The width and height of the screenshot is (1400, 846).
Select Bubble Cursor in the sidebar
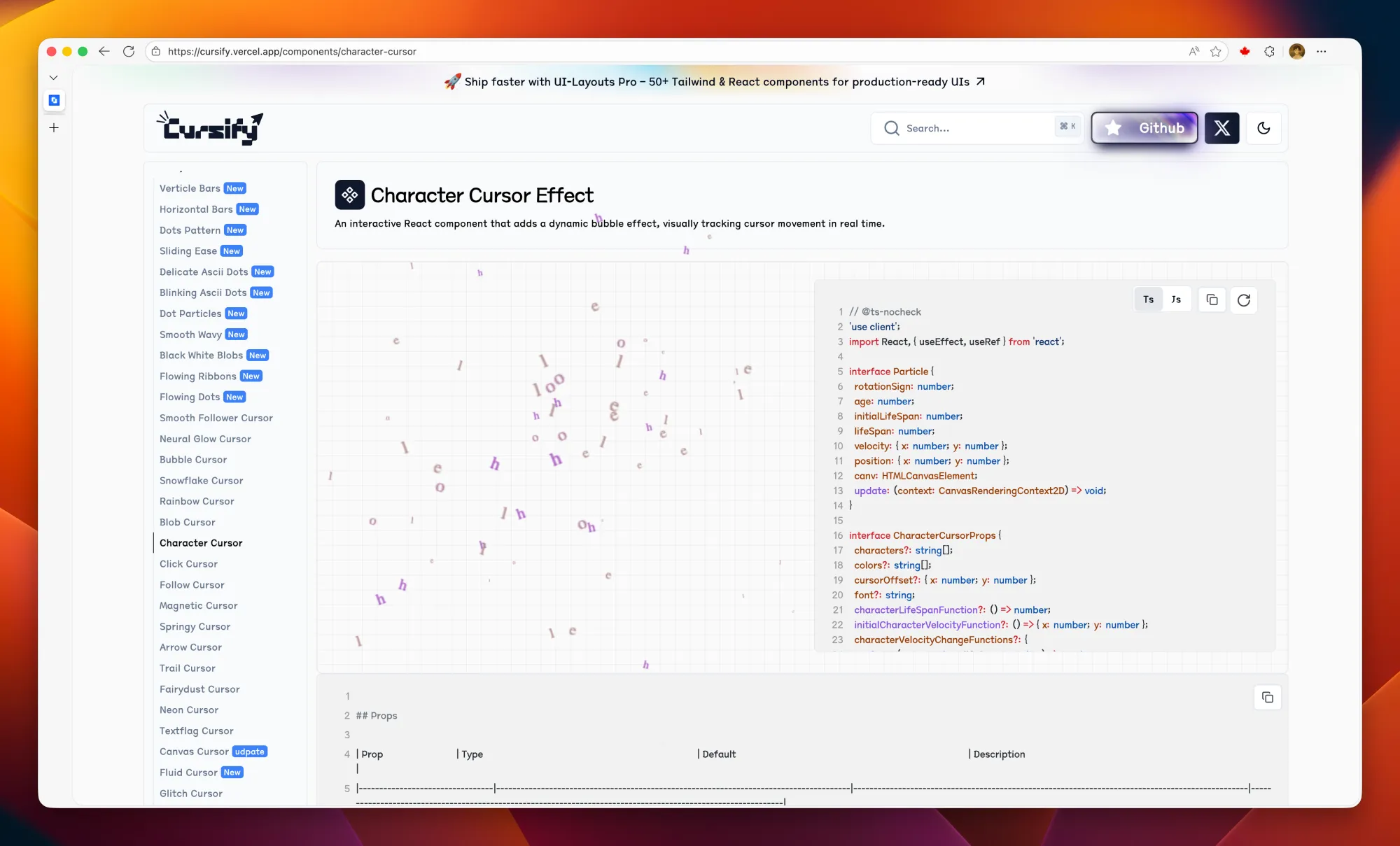click(x=193, y=460)
